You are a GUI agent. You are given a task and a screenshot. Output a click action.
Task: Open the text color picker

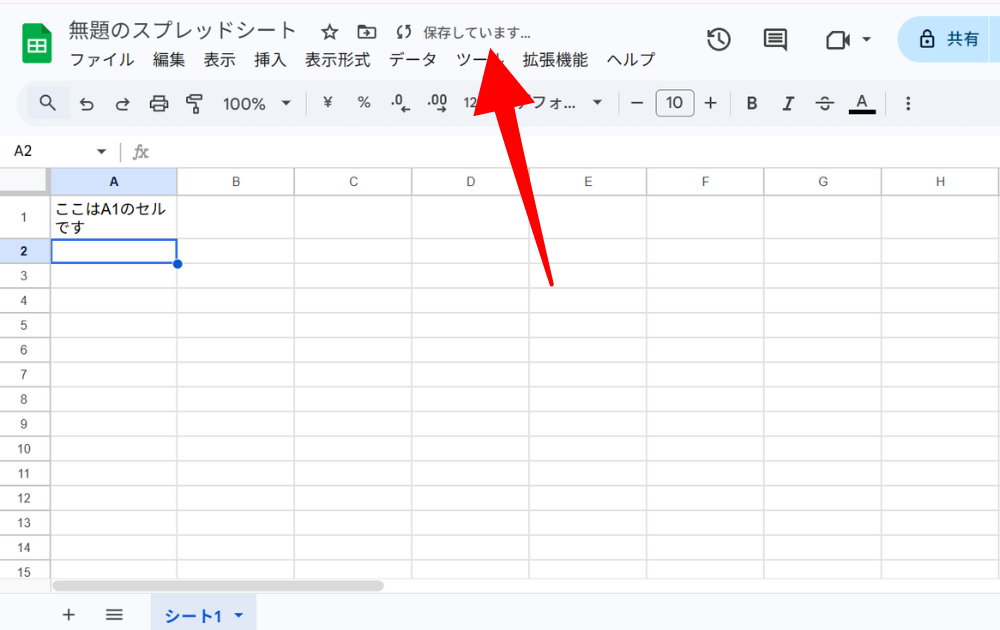tap(862, 103)
